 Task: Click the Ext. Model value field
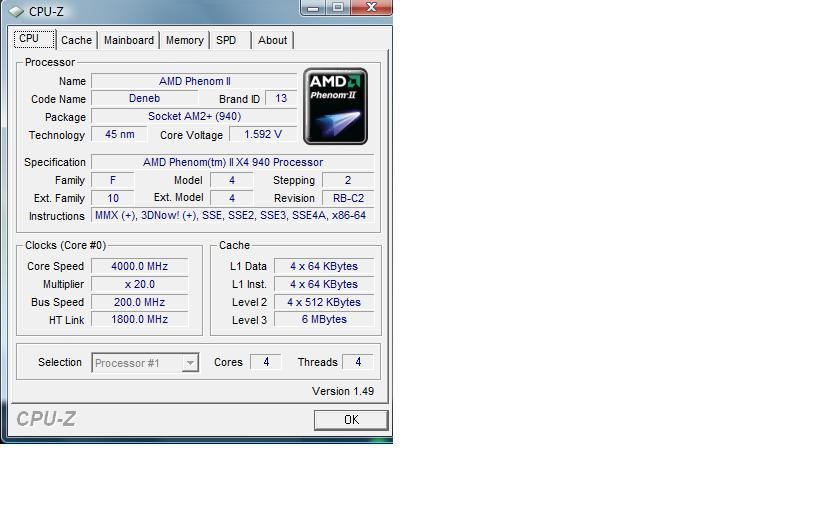tap(231, 198)
